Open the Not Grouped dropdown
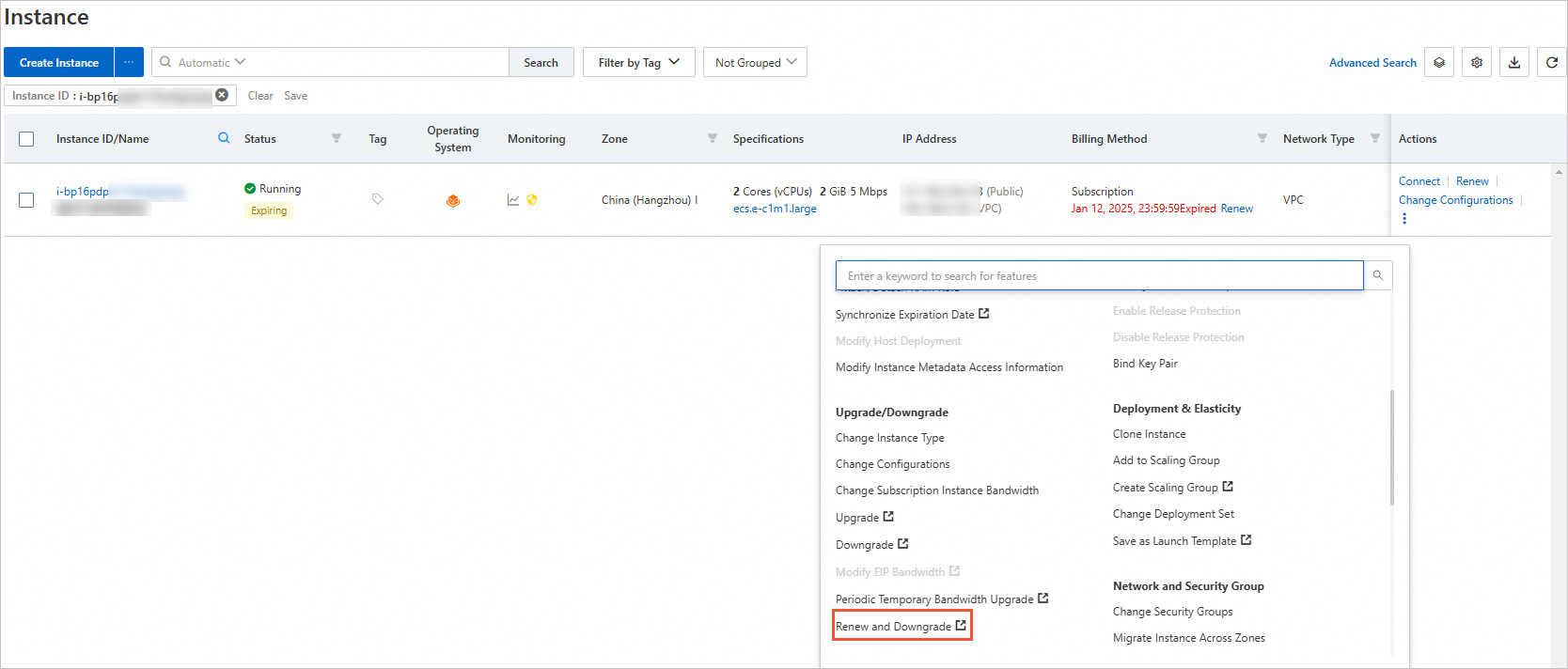1568x669 pixels. click(755, 63)
